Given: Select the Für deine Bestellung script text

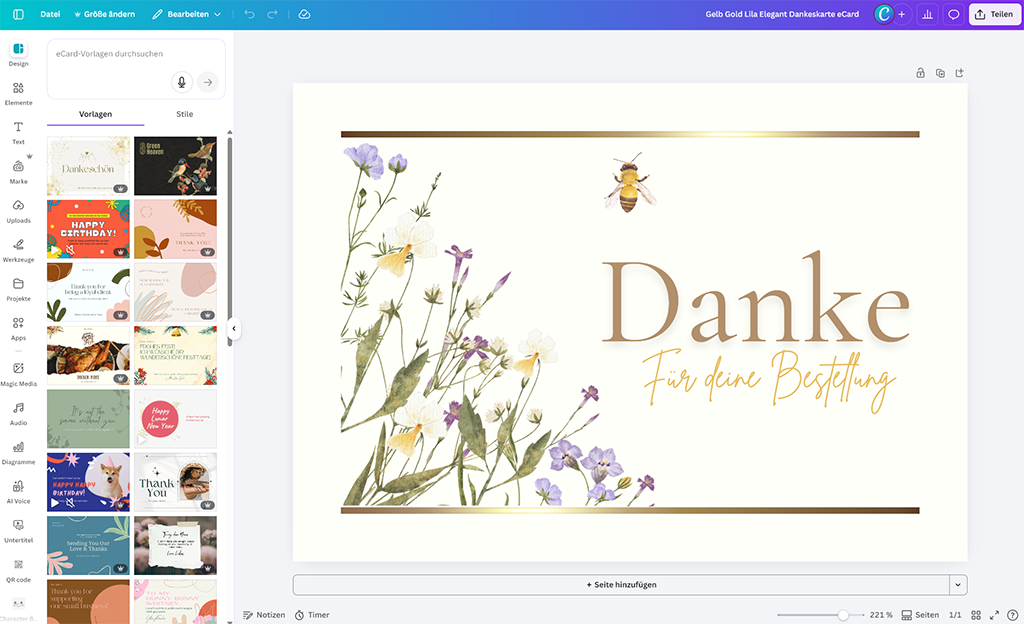Looking at the screenshot, I should tap(769, 380).
